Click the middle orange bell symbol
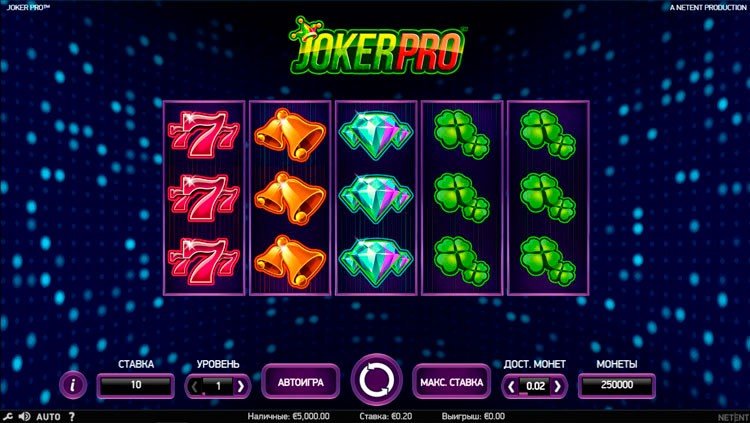Screen dimensions: 750x423 [x=290, y=198]
